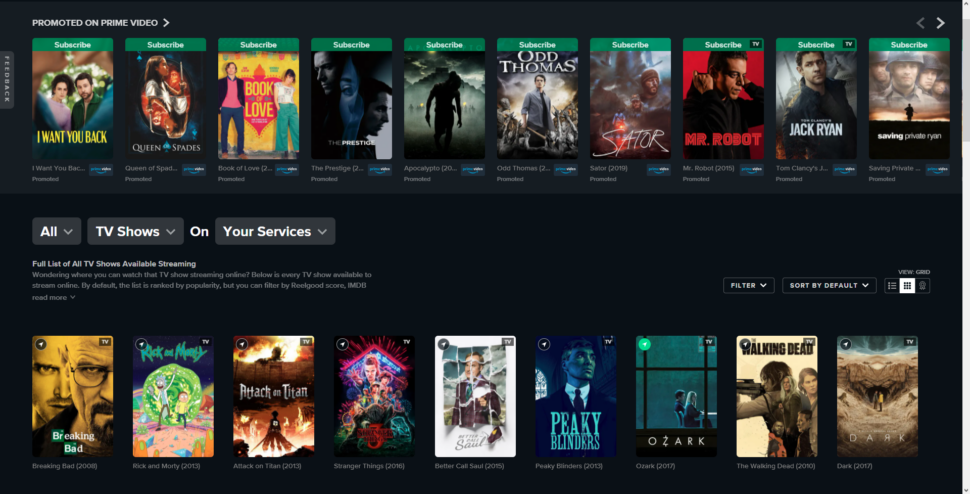970x494 pixels.
Task: Toggle tracking icon on Dark poster
Action: pyautogui.click(x=846, y=344)
